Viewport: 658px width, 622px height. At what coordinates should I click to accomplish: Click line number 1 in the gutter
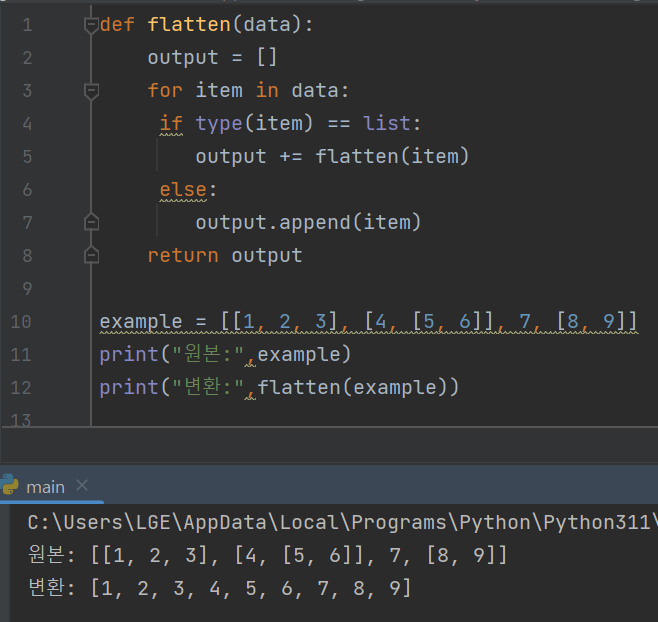(x=28, y=25)
